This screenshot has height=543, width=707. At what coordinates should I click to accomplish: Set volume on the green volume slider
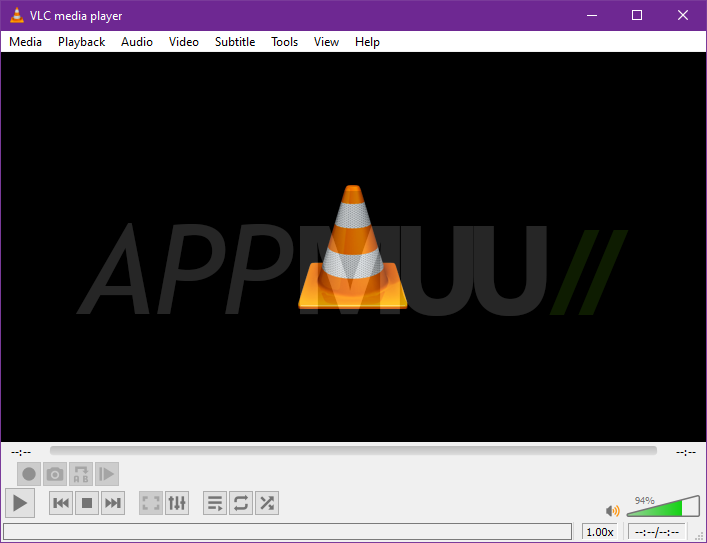[x=663, y=506]
